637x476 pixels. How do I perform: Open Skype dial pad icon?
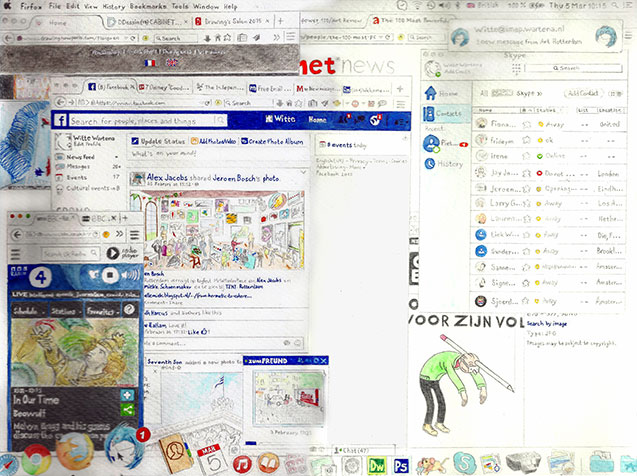coord(516,69)
